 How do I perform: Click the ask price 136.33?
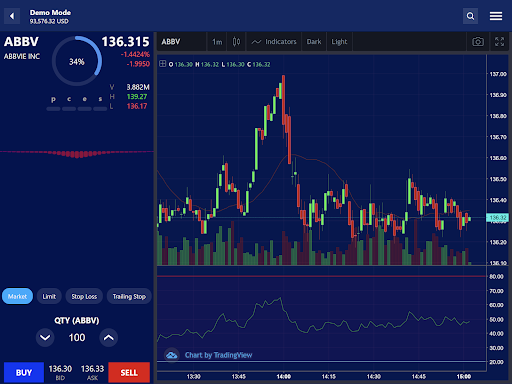92,369
